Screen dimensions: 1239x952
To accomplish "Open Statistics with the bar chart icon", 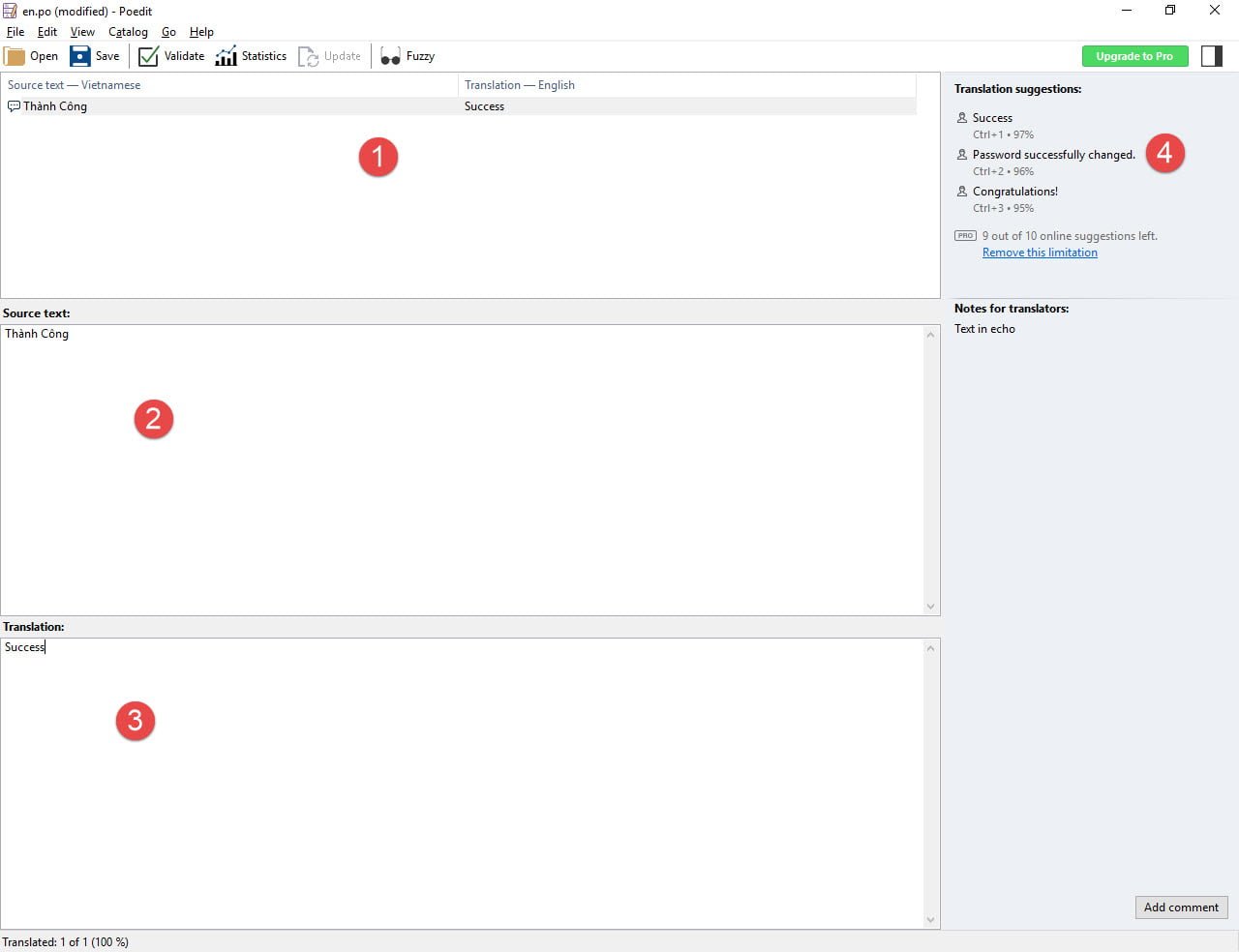I will (227, 56).
